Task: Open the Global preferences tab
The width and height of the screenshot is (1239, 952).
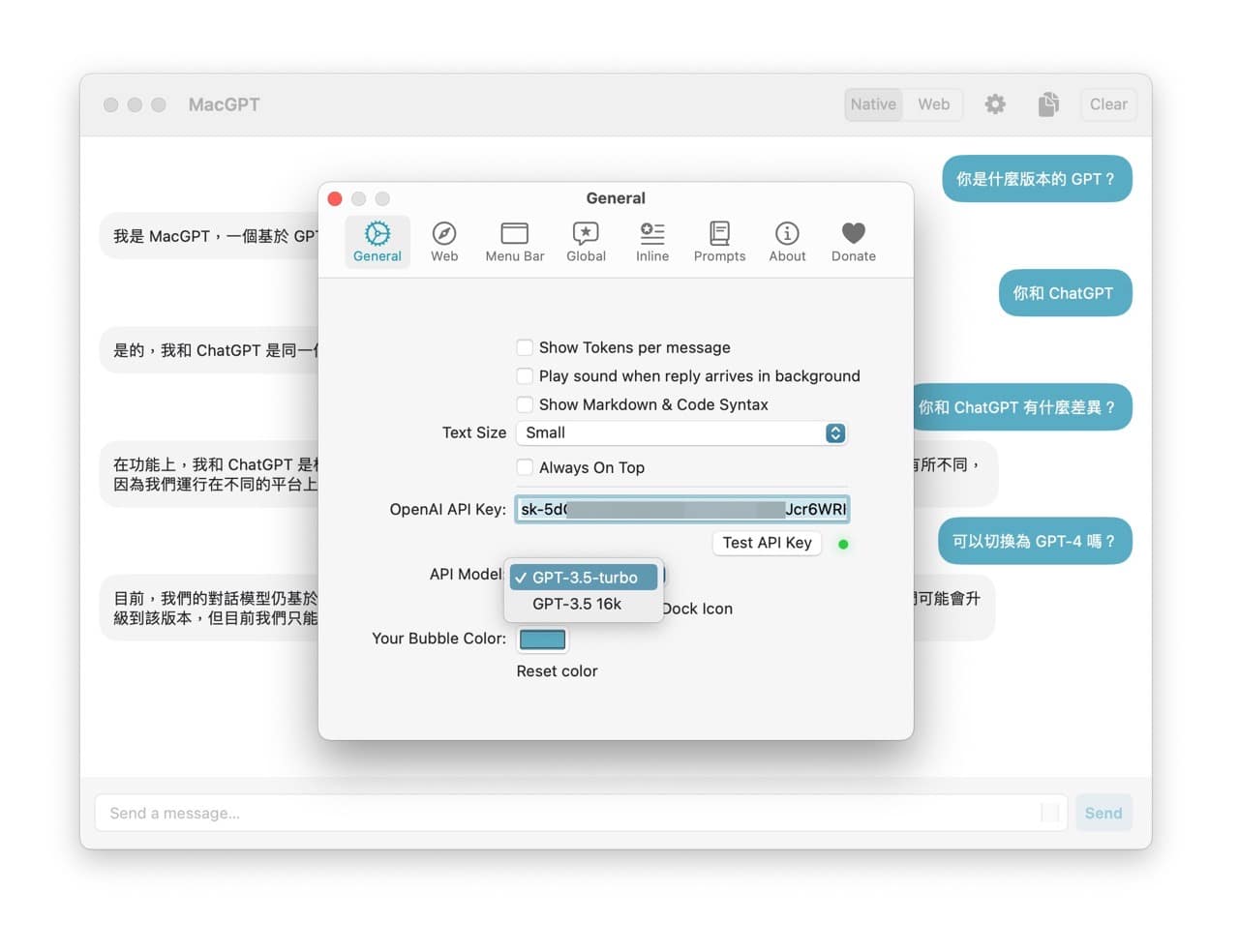Action: pos(586,242)
